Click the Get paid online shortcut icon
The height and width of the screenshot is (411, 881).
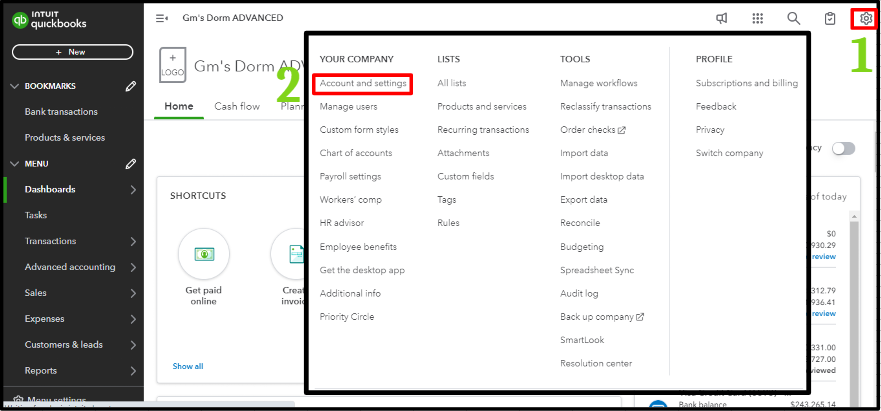[x=203, y=254]
